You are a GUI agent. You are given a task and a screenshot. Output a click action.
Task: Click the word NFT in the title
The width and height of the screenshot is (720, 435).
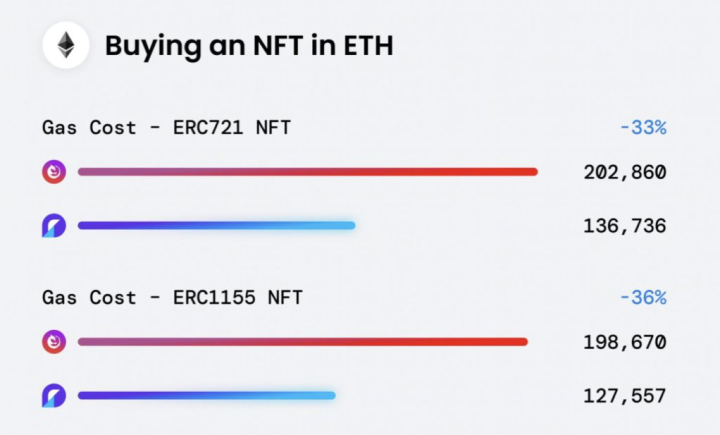pos(278,45)
